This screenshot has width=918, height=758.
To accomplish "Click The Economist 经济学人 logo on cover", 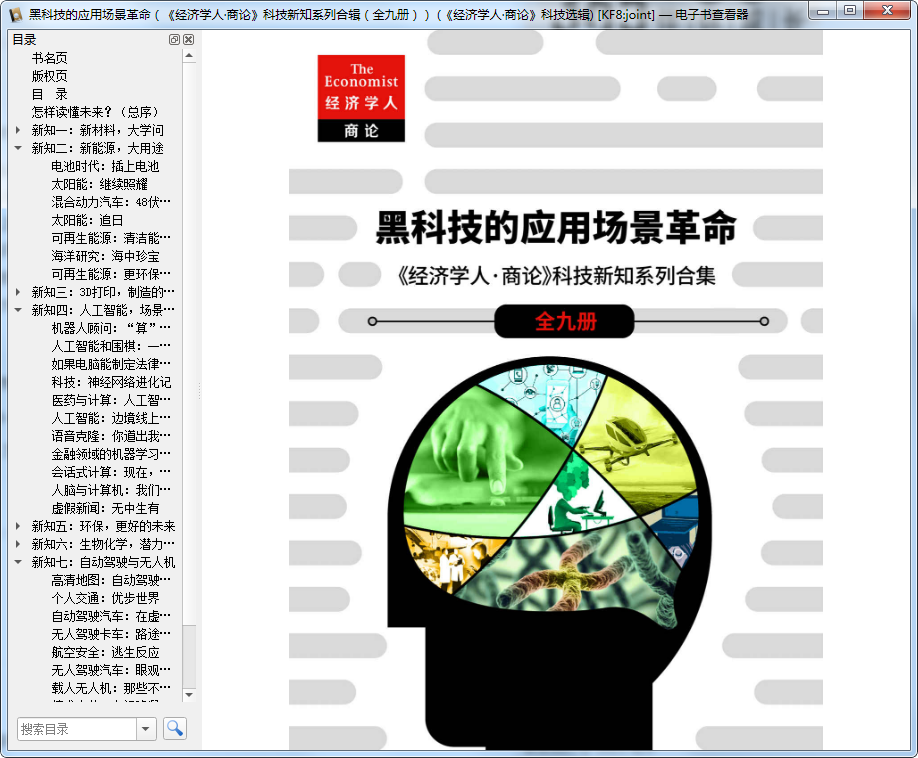I will [361, 98].
